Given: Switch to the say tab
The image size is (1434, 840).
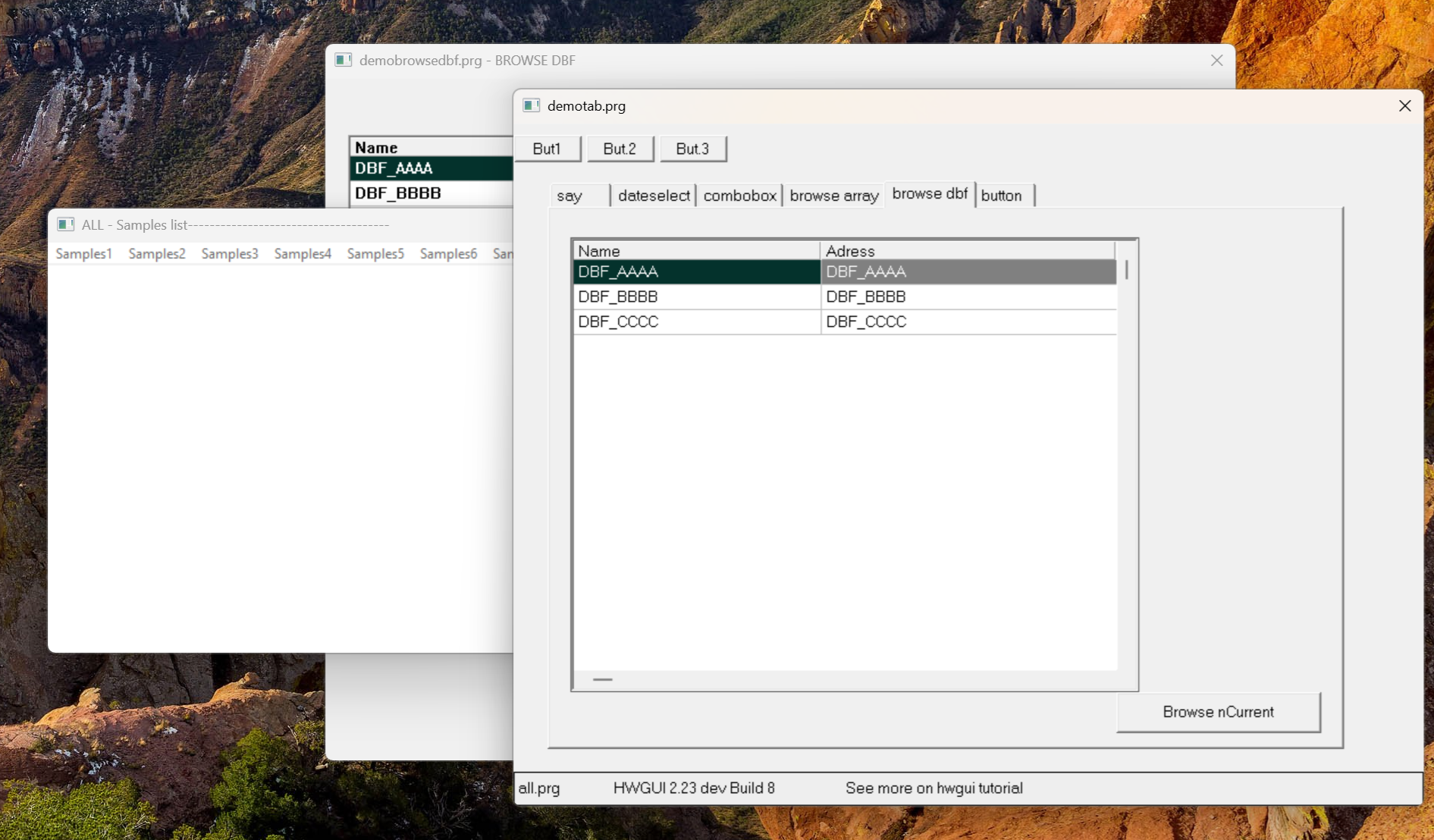Looking at the screenshot, I should coord(570,196).
